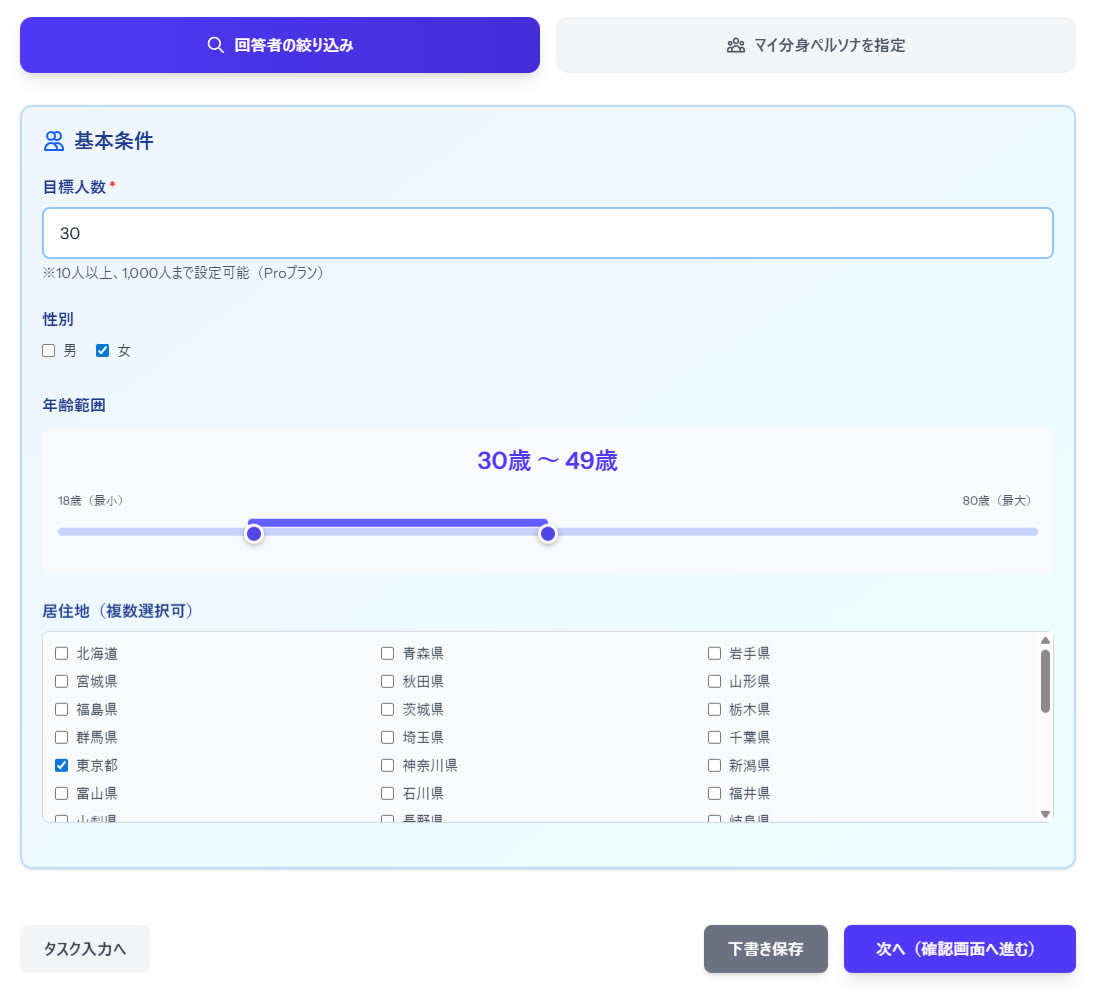Click the タスク入力へ button

pos(84,948)
